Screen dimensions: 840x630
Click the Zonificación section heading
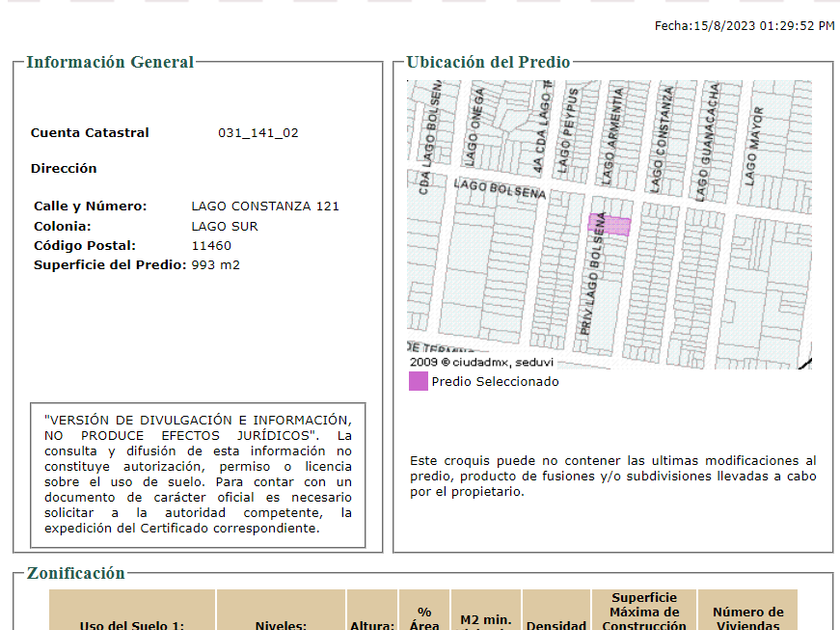[76, 573]
